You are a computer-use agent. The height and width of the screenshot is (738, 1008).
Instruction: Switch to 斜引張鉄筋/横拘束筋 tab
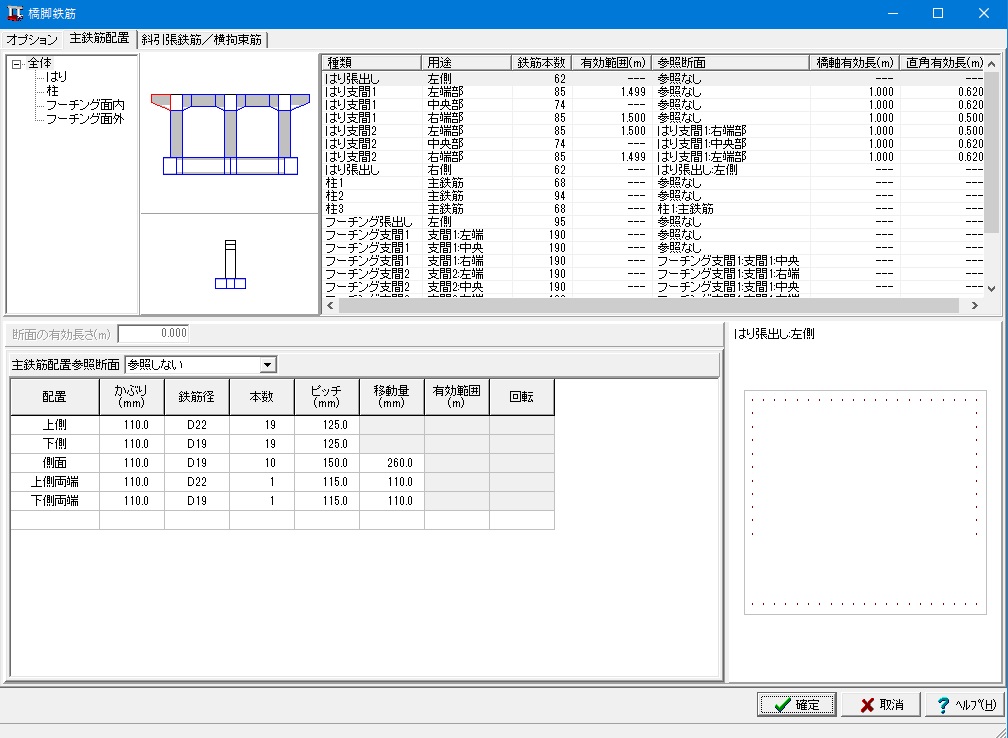tap(204, 40)
